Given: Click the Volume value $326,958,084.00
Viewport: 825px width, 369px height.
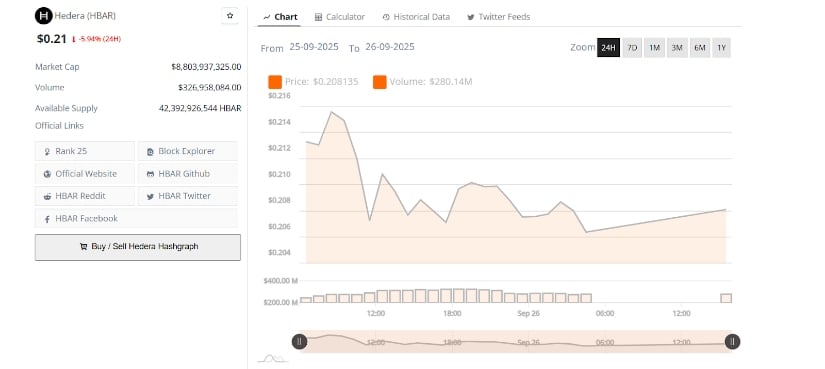Looking at the screenshot, I should click(x=209, y=87).
